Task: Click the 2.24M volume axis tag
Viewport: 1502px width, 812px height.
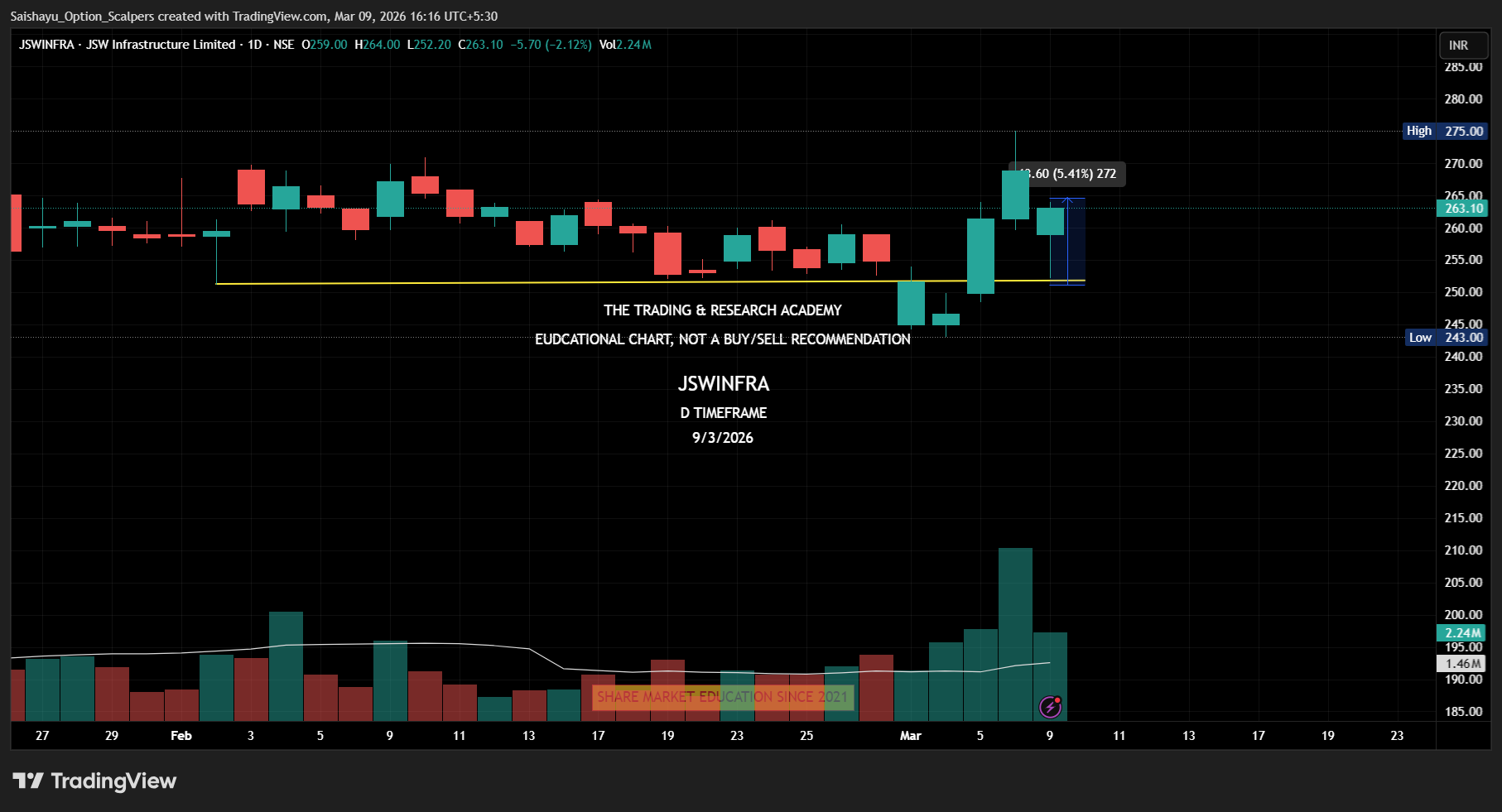Action: pos(1461,633)
